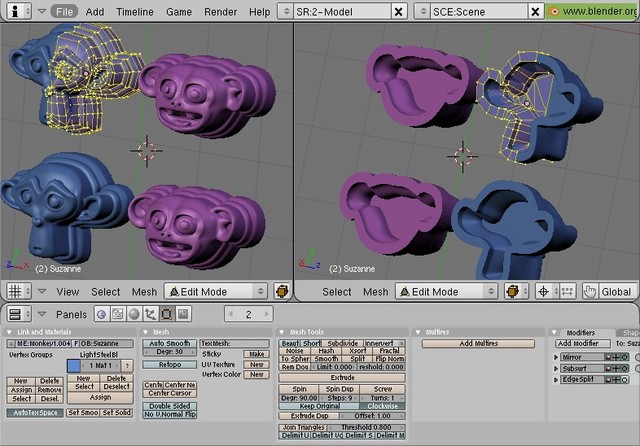Open the buttons window type selector
The width and height of the screenshot is (640, 446).
19,314
